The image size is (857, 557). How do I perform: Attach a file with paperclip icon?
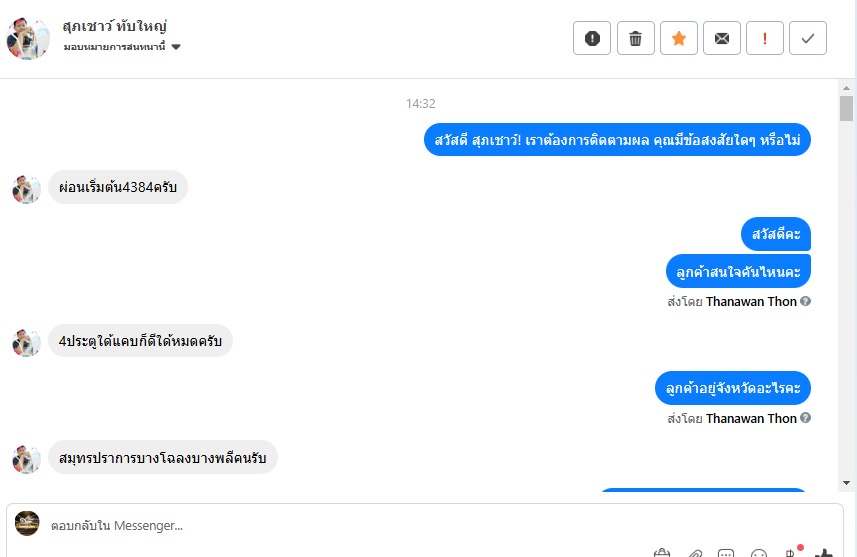click(695, 553)
